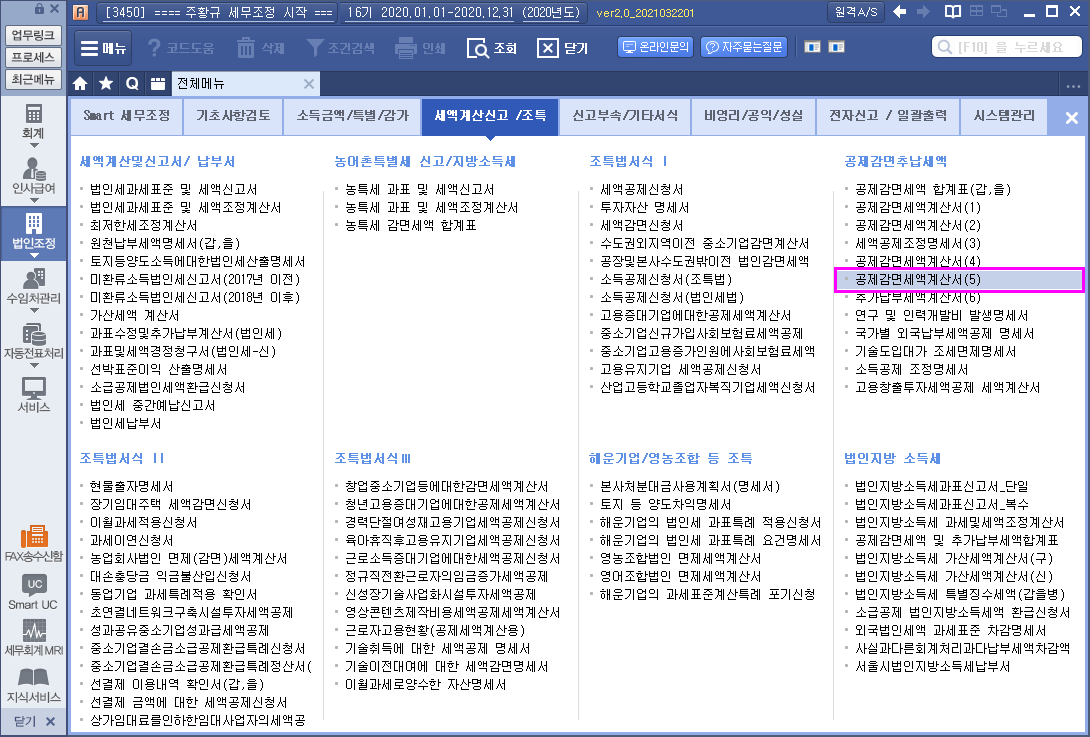Viewport: 1090px width, 737px height.
Task: Open the main 메뉴 hamburger menu
Action: (x=102, y=48)
